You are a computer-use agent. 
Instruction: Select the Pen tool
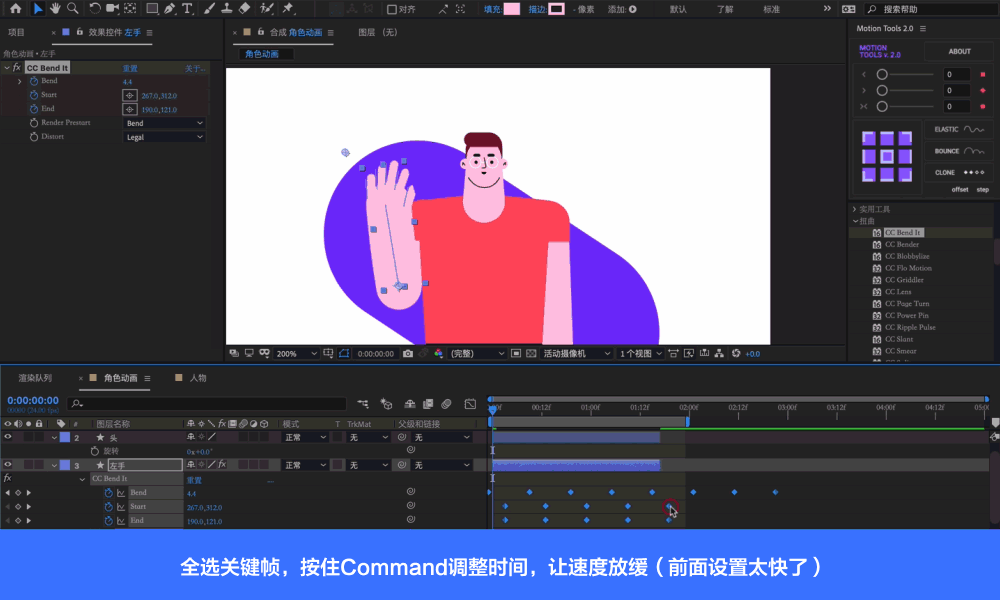pos(170,9)
